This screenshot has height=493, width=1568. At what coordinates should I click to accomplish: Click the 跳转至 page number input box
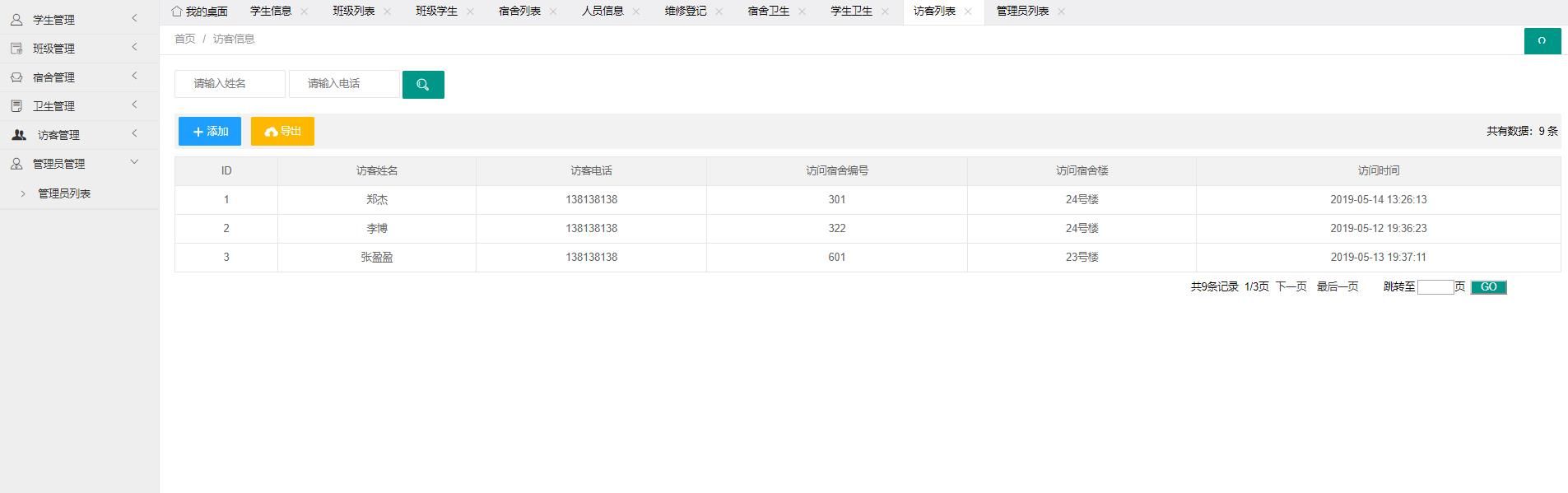pos(1435,287)
